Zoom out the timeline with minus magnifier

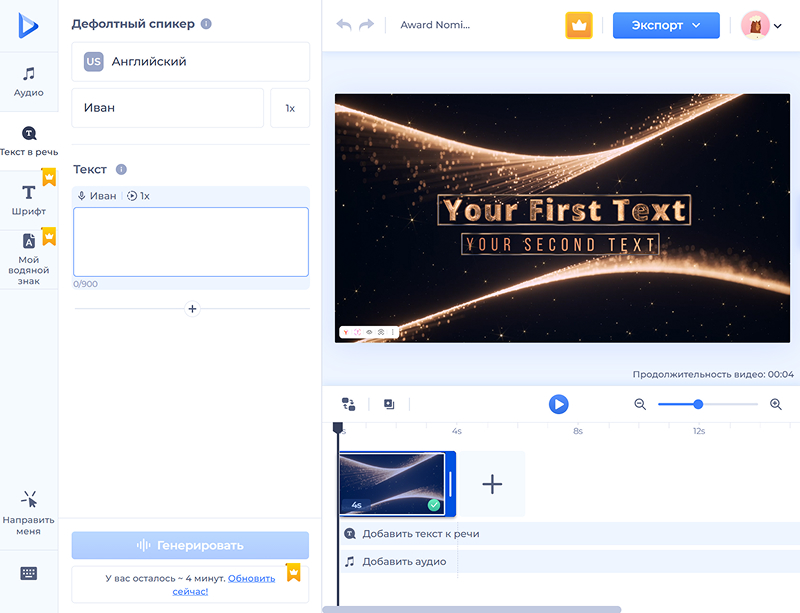point(640,404)
